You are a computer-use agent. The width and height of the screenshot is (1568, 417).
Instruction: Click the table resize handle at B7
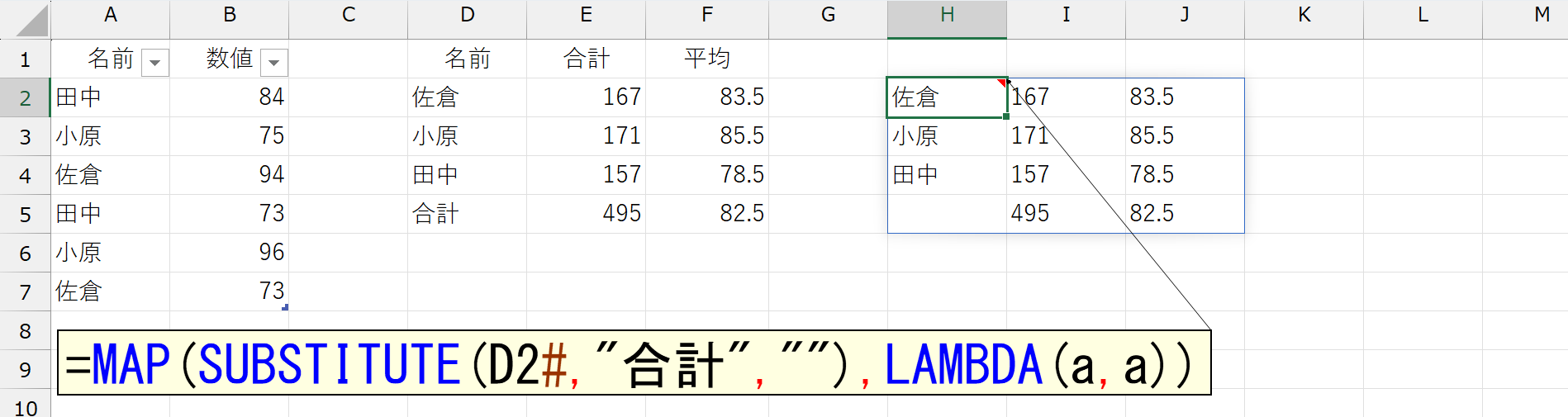click(x=285, y=308)
